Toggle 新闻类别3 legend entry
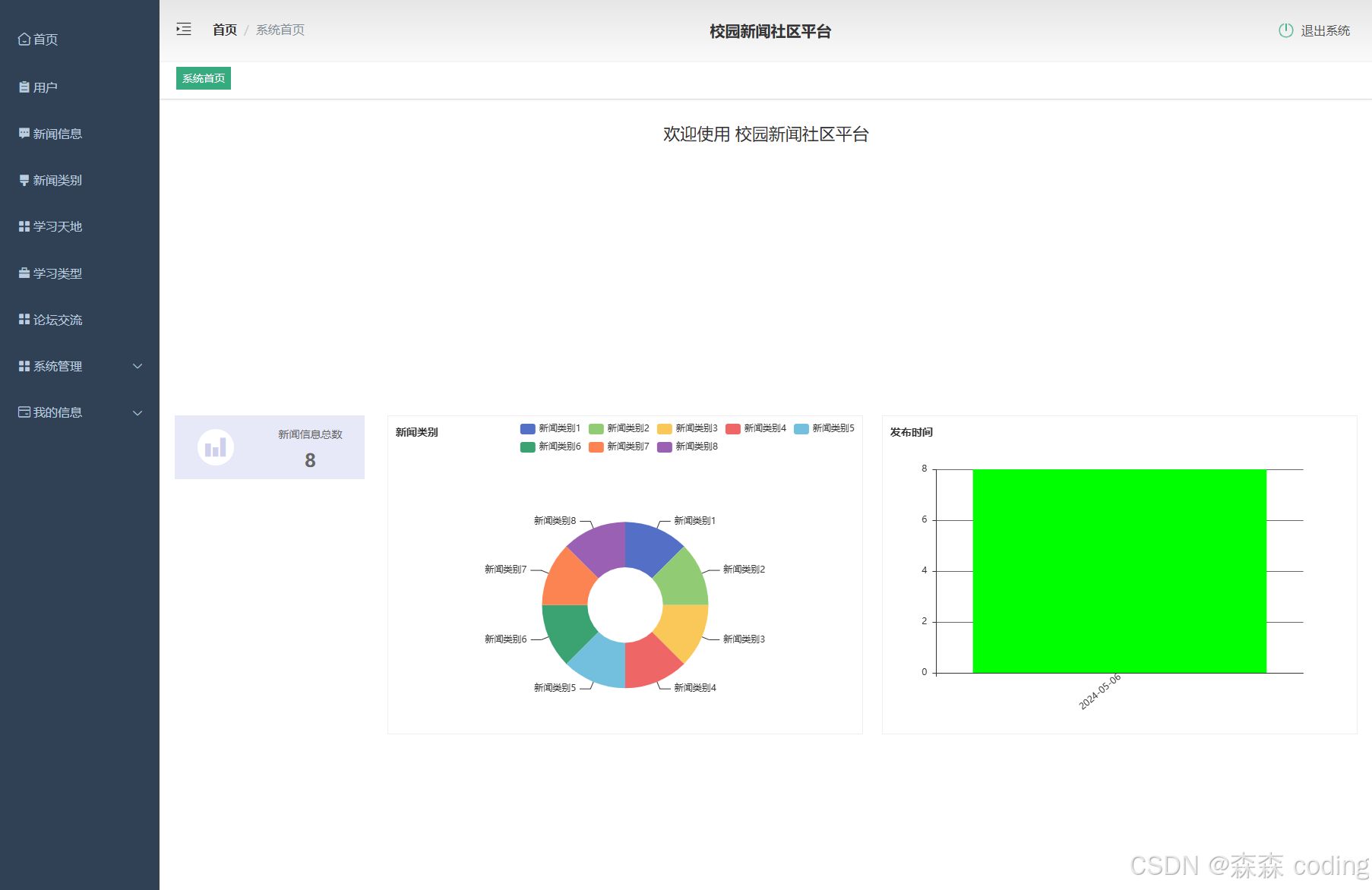The width and height of the screenshot is (1372, 890). tap(688, 428)
